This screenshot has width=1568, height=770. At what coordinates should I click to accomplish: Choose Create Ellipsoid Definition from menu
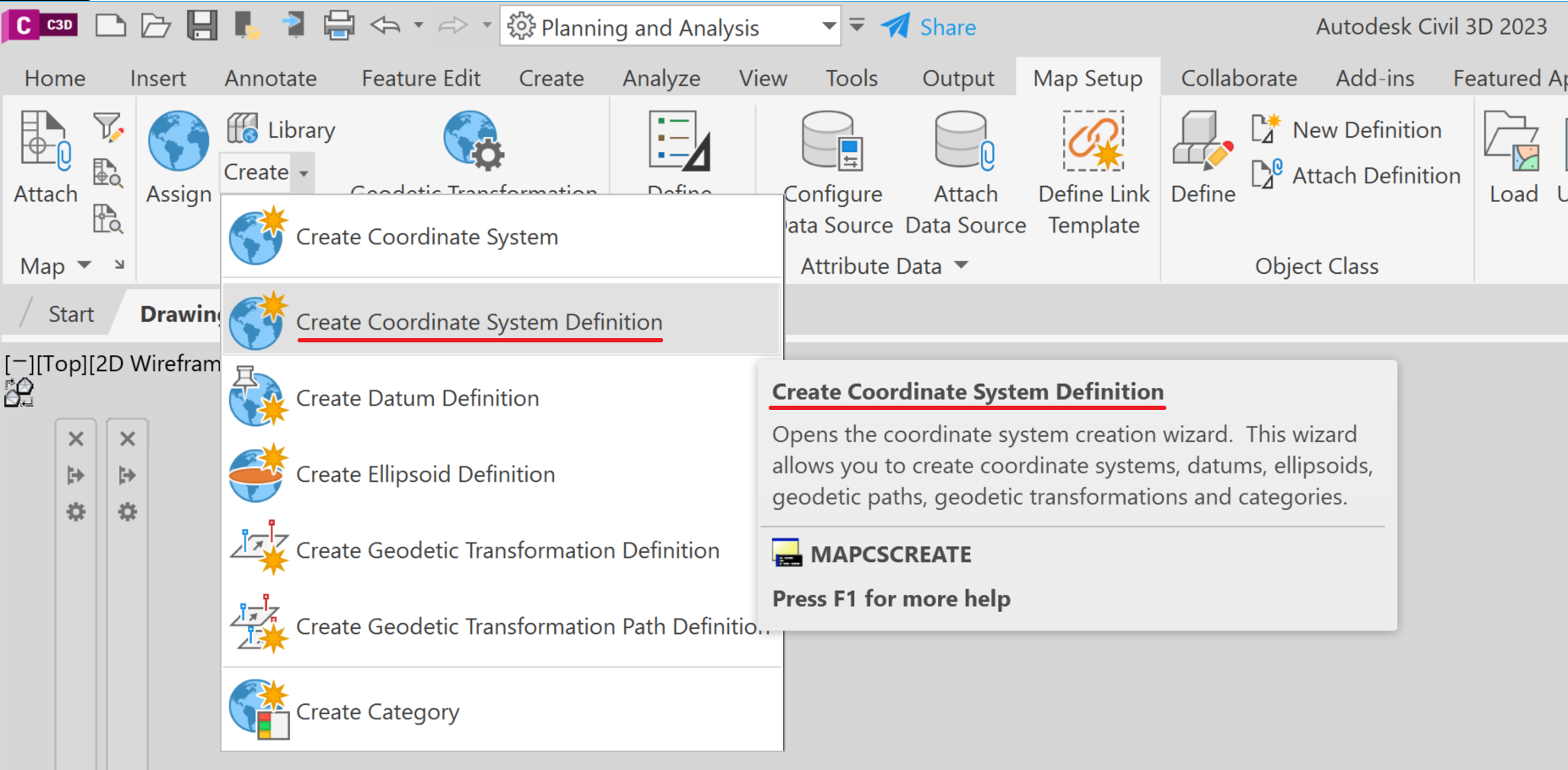pos(425,474)
